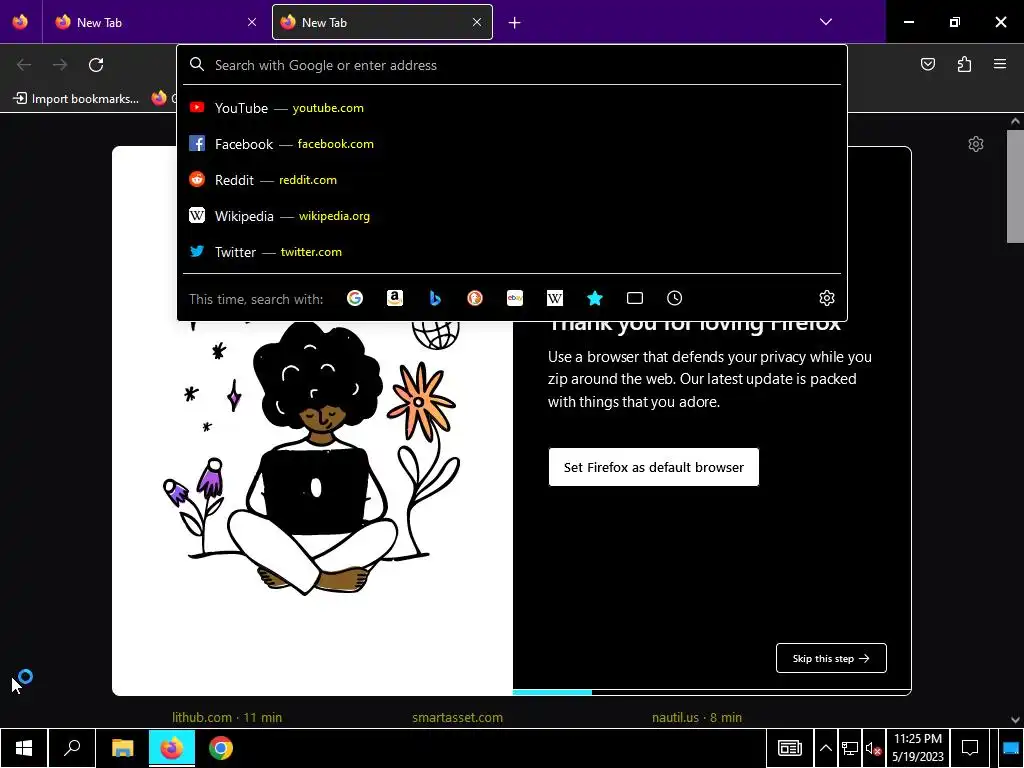This screenshot has width=1024, height=768.
Task: Open Windows Start menu
Action: pyautogui.click(x=24, y=748)
